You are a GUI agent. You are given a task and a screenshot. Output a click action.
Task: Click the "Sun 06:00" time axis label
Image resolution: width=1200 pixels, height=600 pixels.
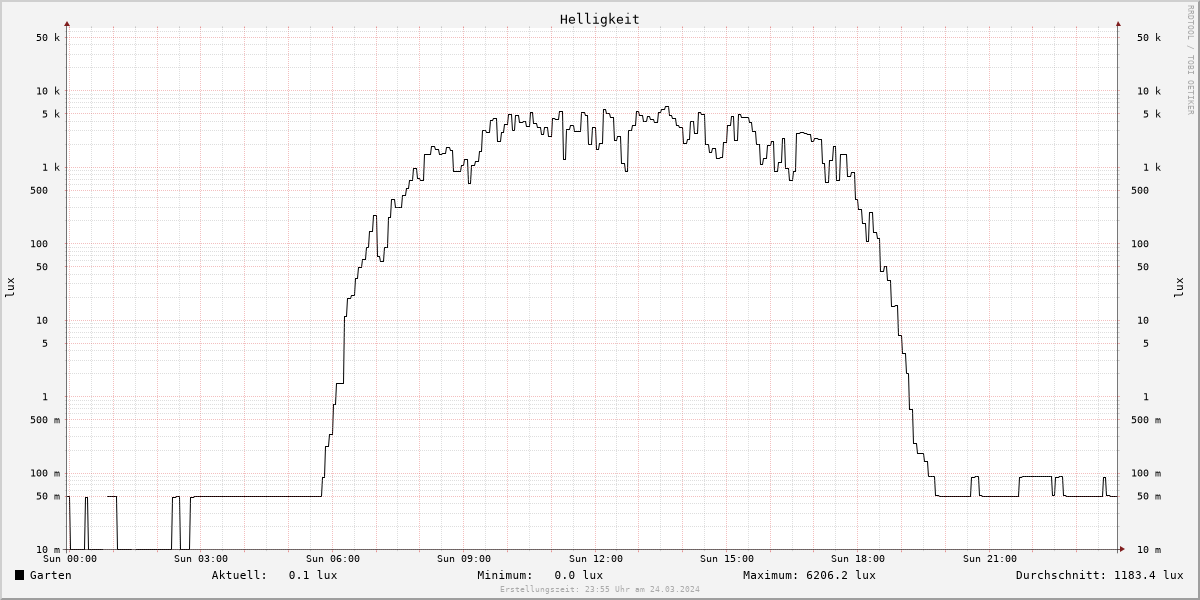[333, 559]
